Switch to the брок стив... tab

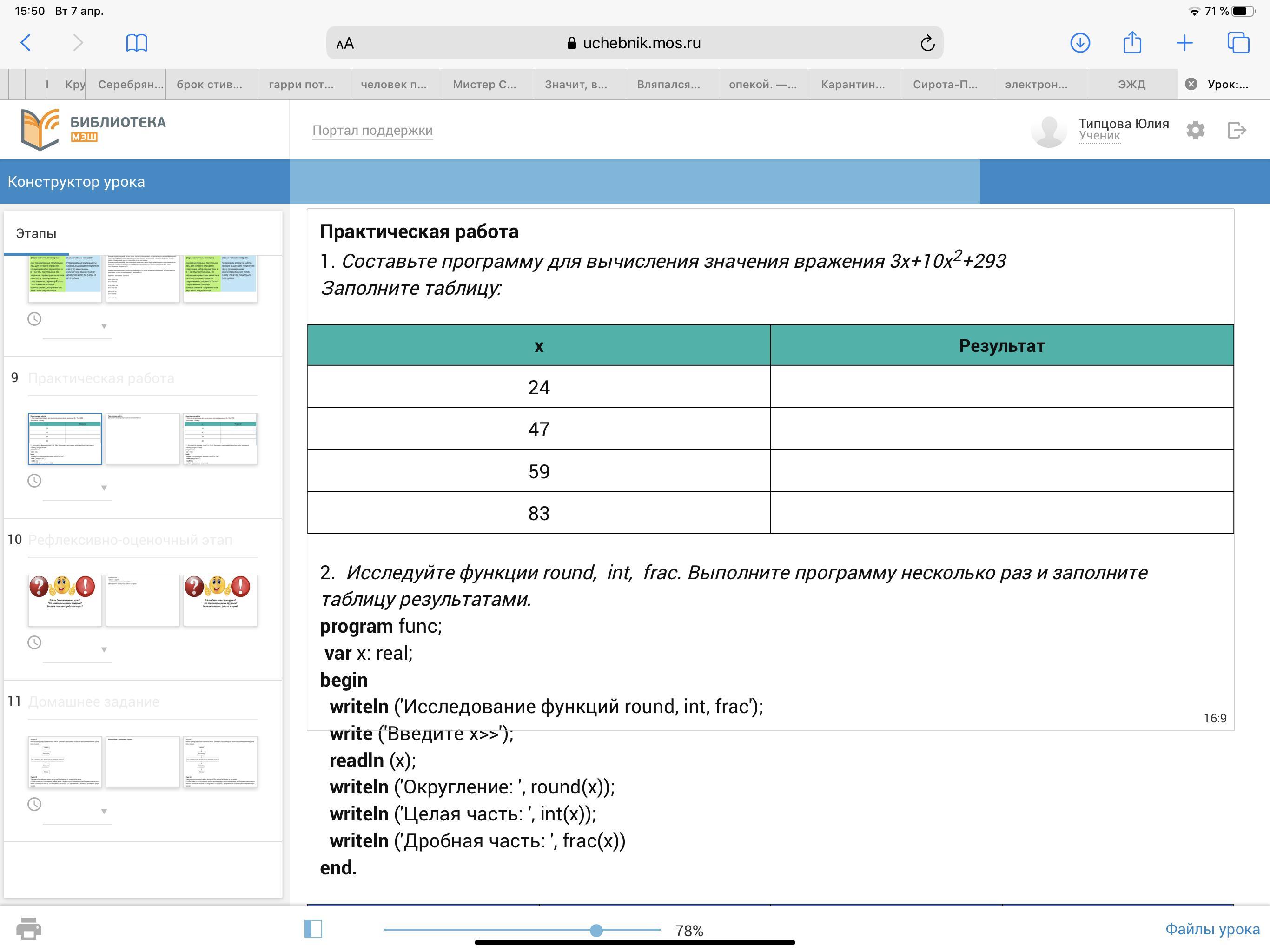point(212,85)
